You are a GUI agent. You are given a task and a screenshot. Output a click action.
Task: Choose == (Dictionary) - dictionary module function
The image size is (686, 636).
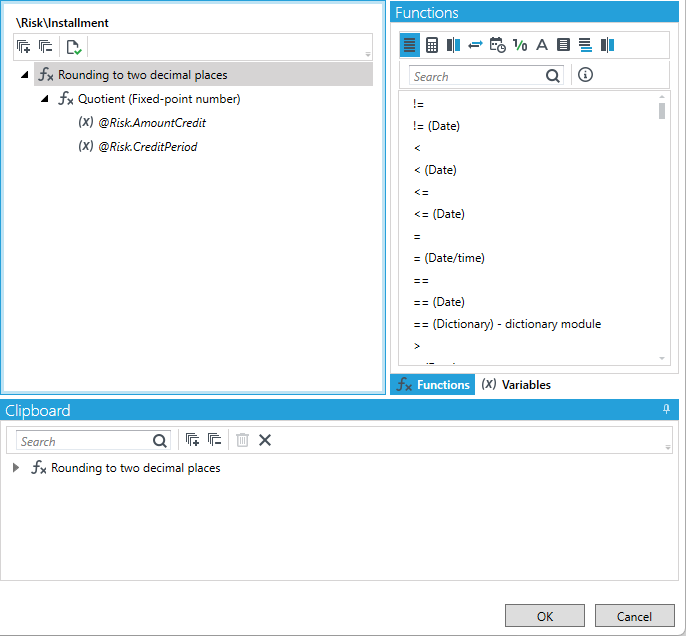[508, 324]
